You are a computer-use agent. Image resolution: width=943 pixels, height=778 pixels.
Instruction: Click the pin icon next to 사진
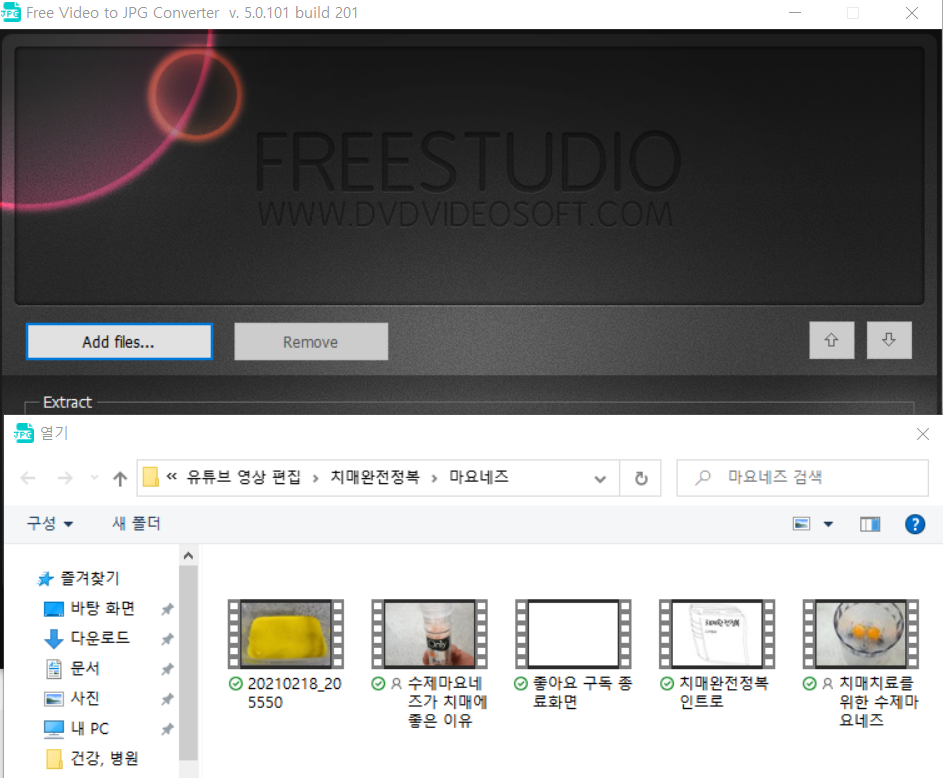coord(167,699)
